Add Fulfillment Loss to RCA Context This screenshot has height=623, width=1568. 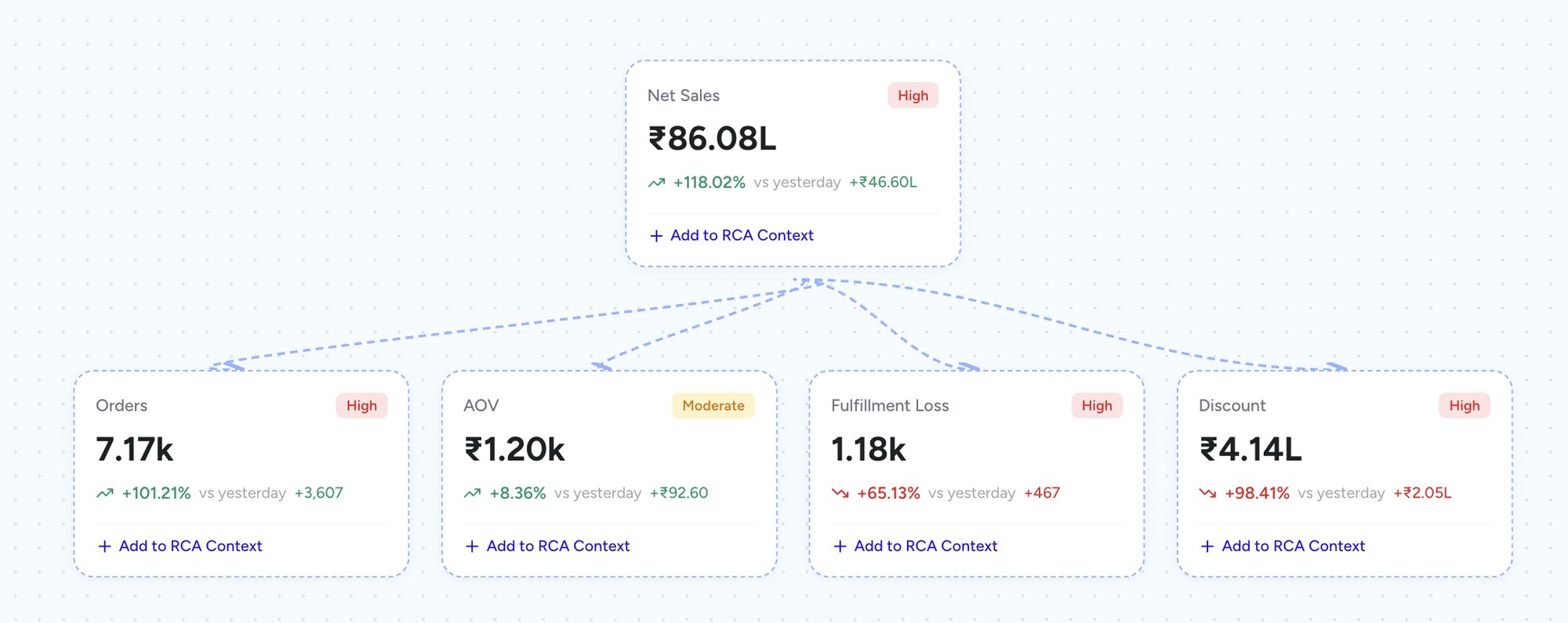925,546
